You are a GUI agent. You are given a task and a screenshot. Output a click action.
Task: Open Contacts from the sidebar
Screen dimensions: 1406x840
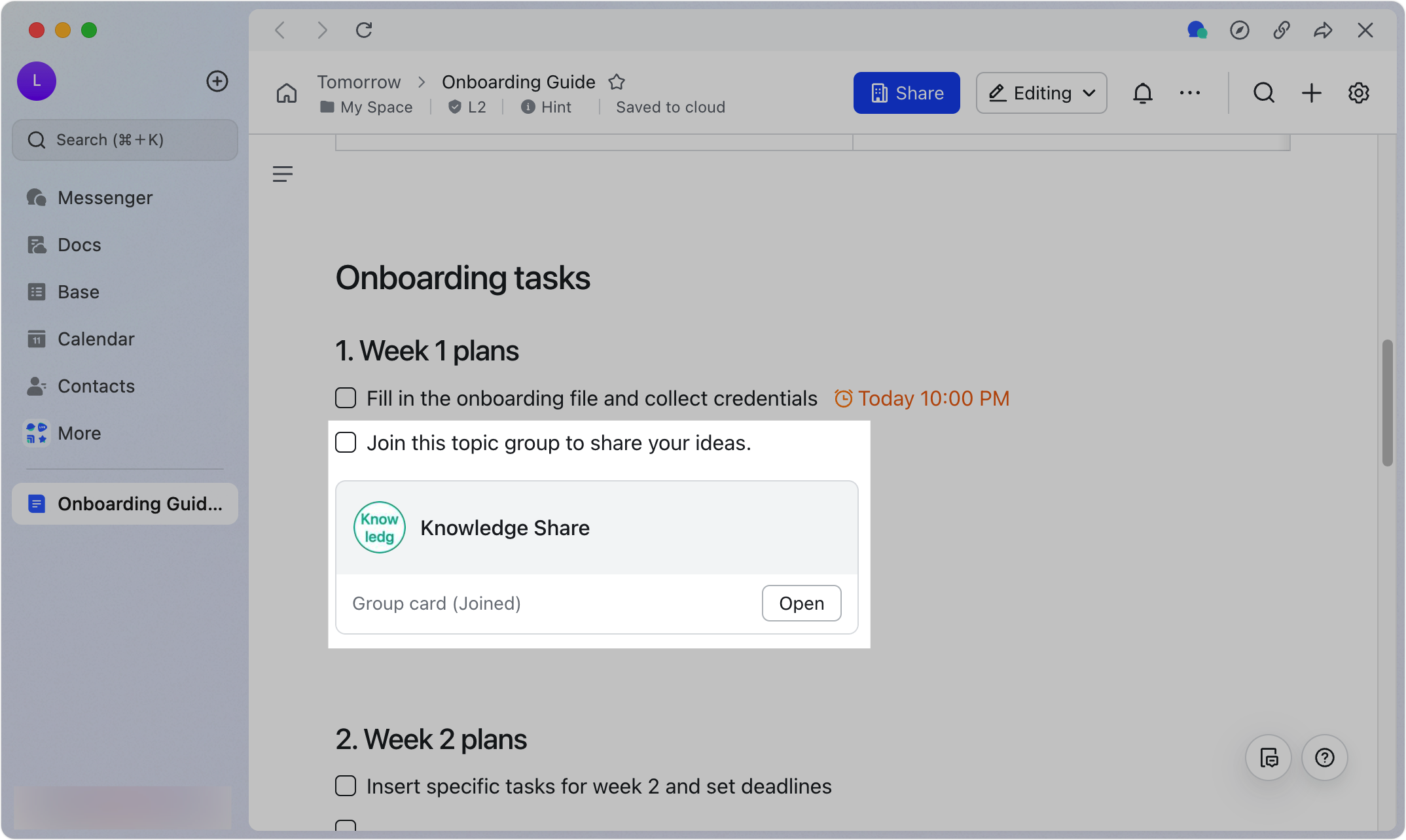96,385
